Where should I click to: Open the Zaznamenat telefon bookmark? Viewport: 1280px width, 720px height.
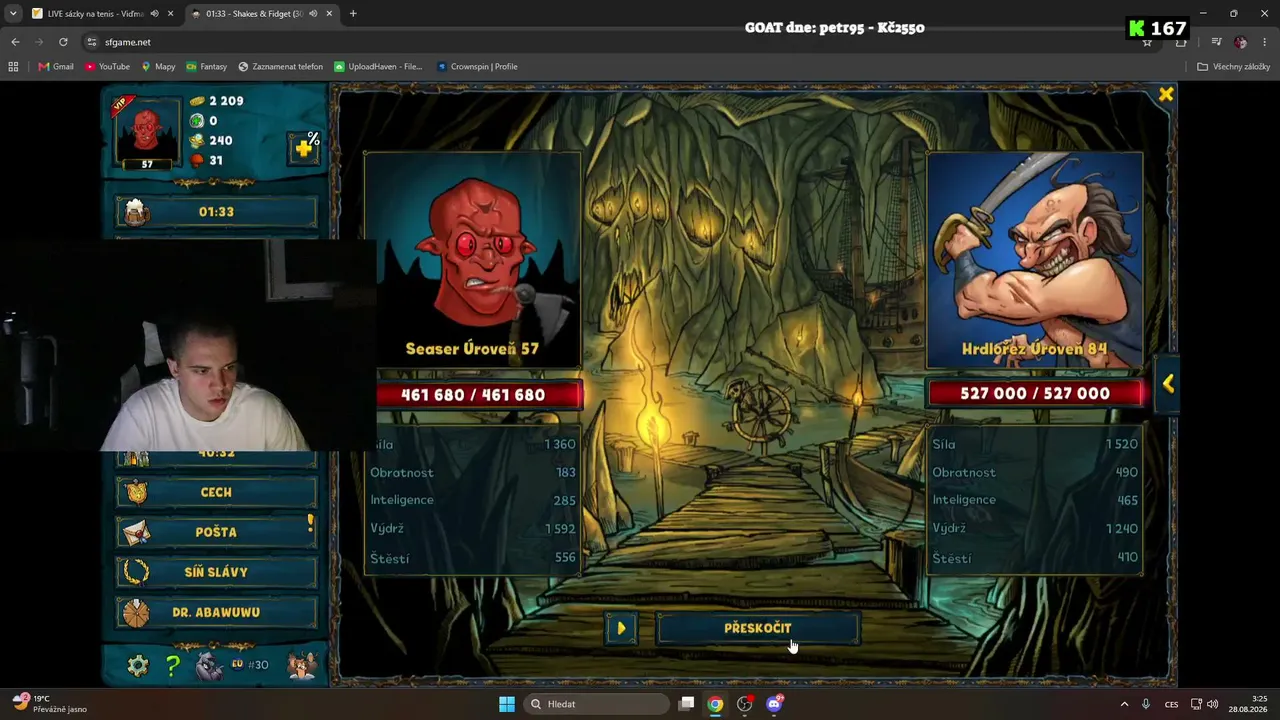pyautogui.click(x=280, y=67)
